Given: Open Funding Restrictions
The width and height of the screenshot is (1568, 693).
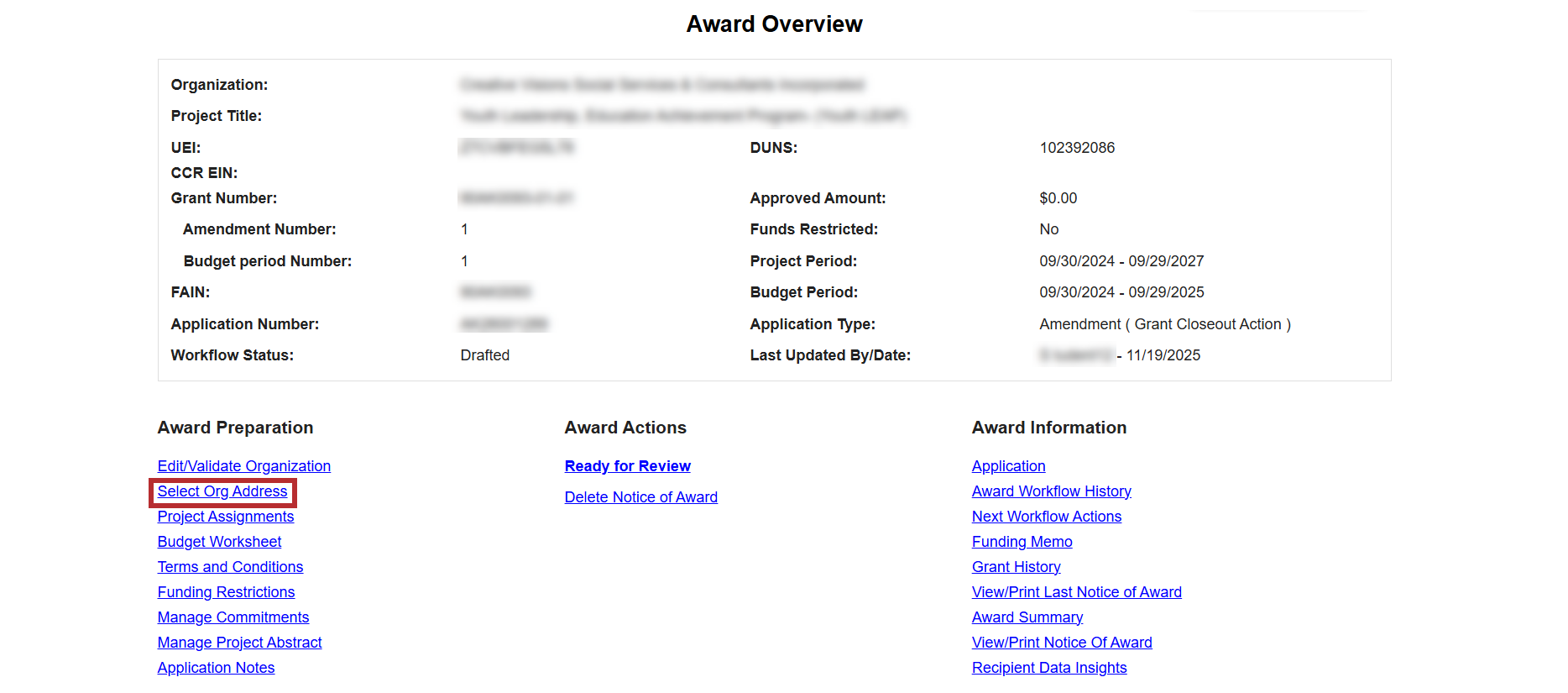Looking at the screenshot, I should 226,592.
